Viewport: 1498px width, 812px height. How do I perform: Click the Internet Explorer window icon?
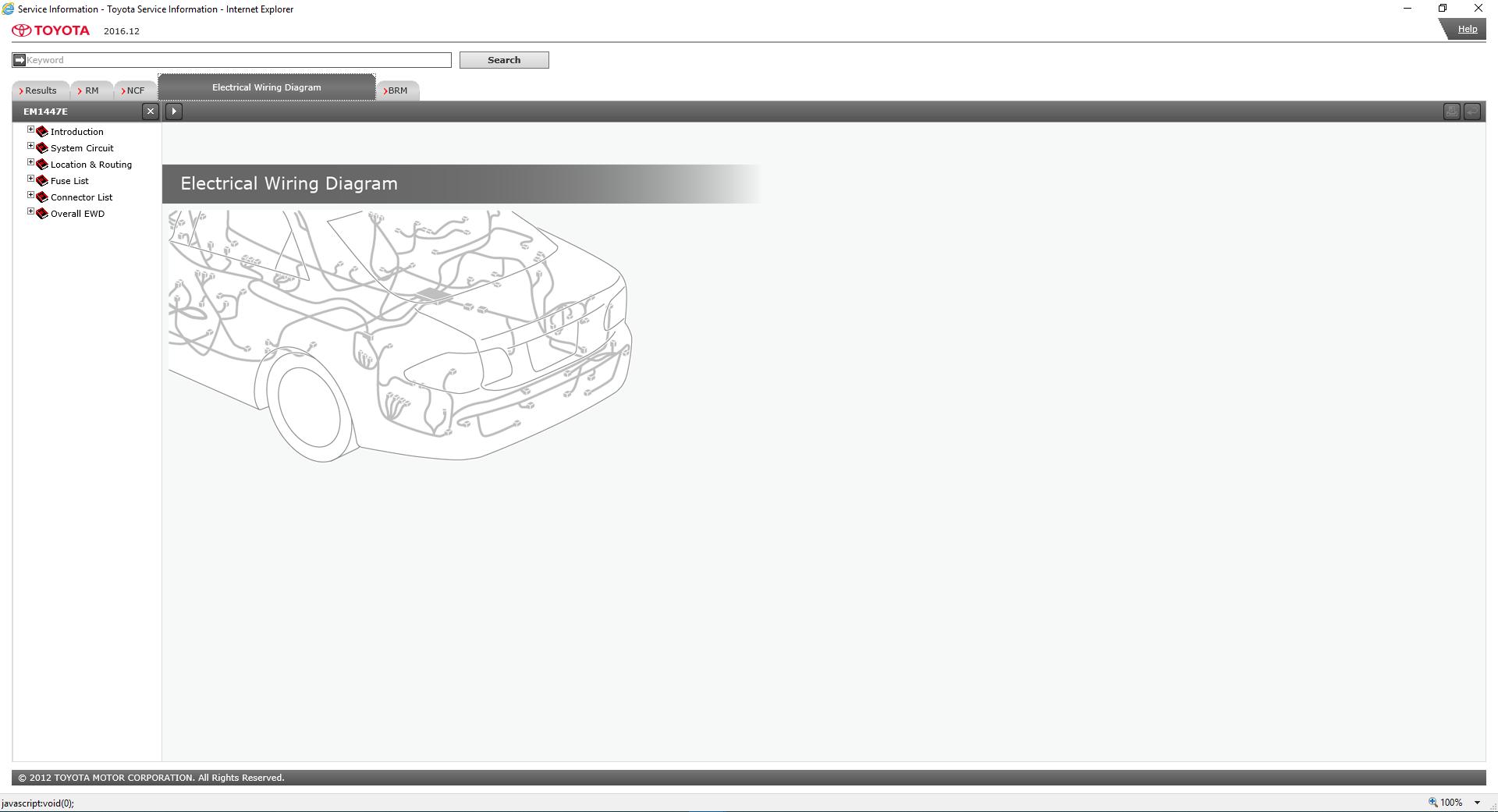click(8, 9)
